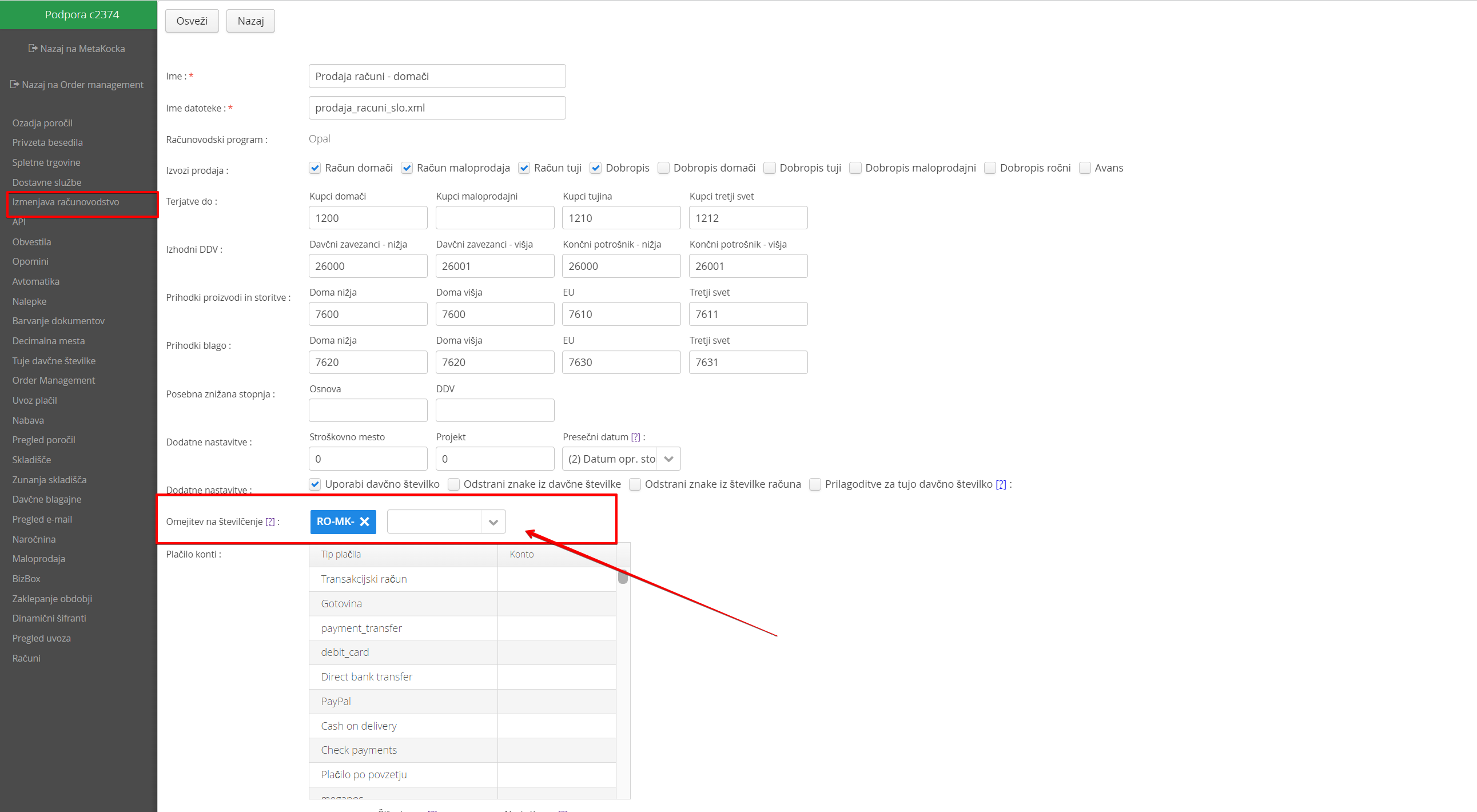Enable the Dobropis domači checkbox

click(663, 168)
